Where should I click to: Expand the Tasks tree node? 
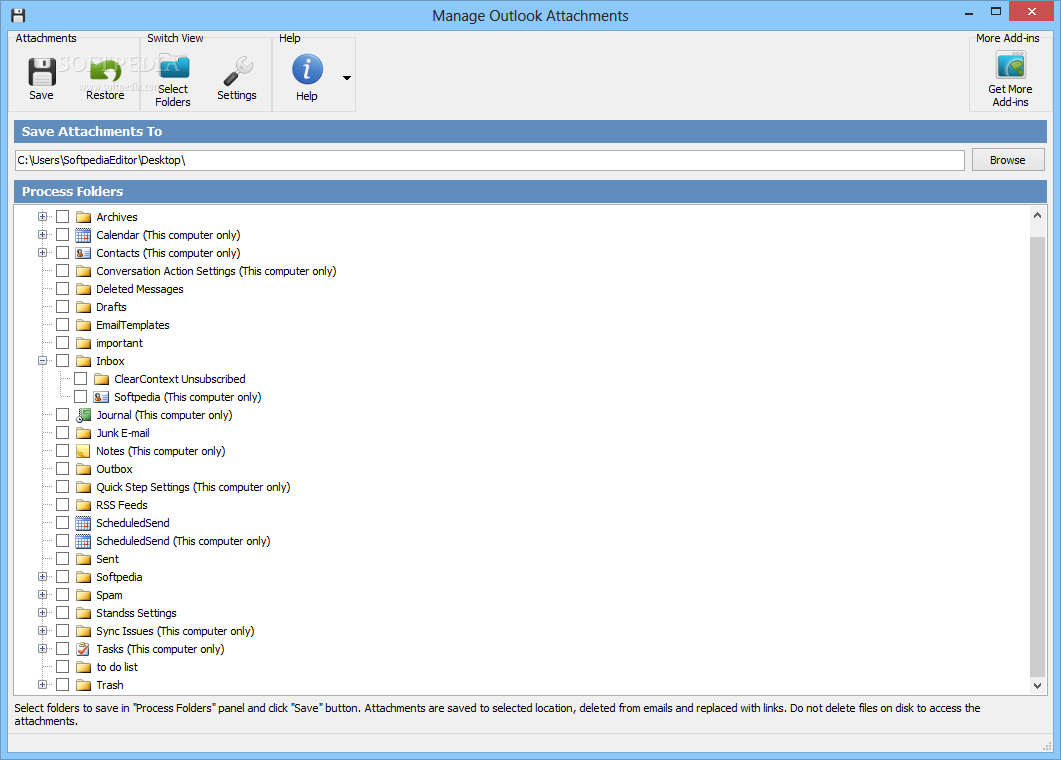[x=43, y=648]
